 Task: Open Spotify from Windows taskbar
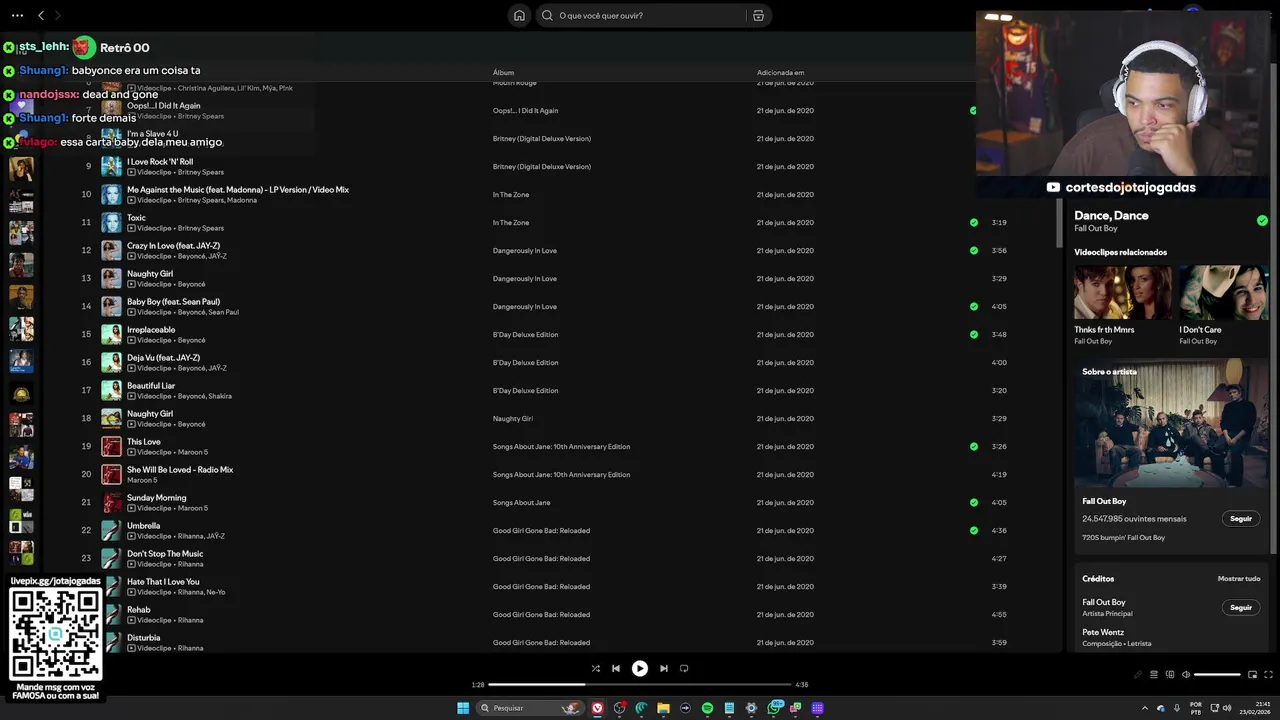[707, 708]
